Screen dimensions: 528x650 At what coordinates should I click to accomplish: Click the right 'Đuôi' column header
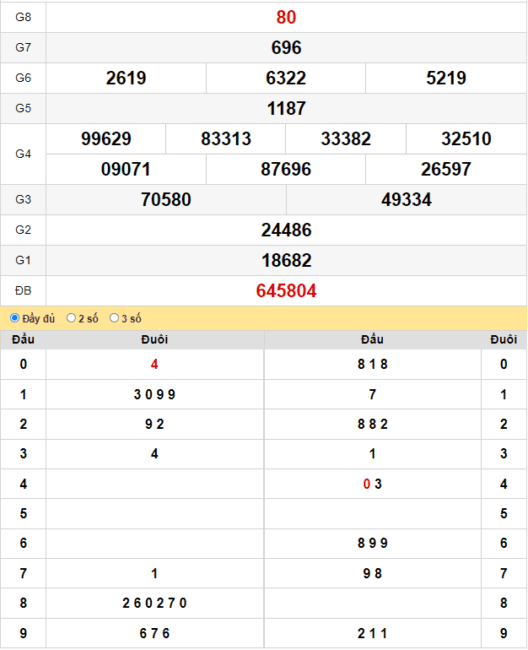(504, 340)
